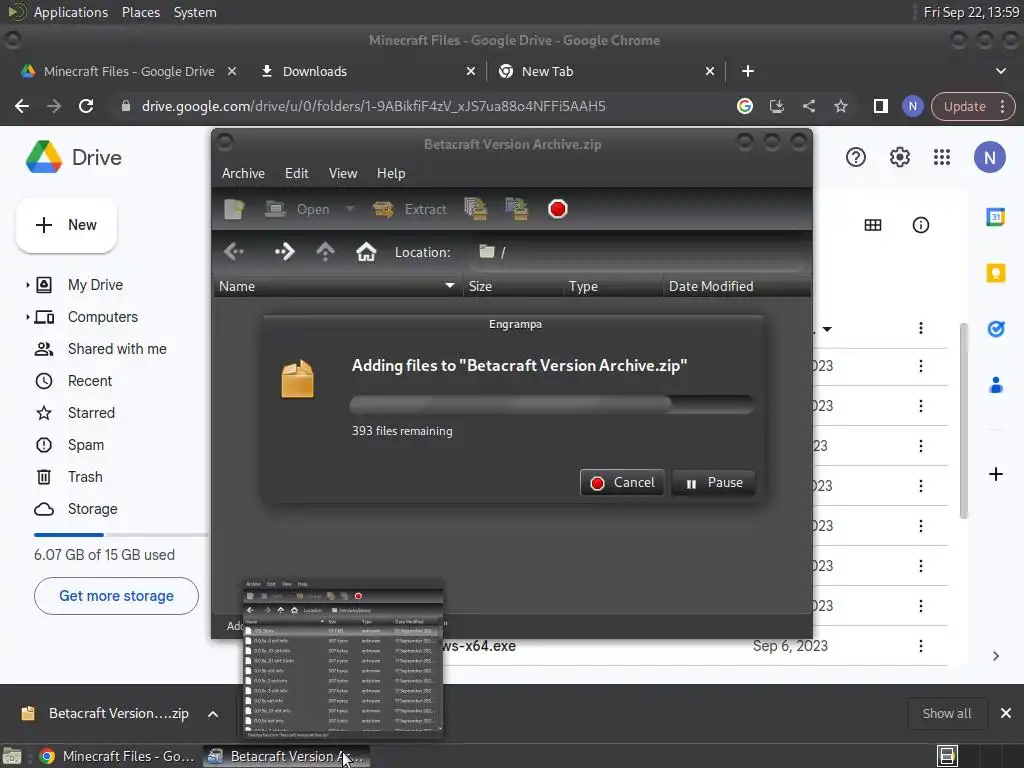
Task: Click Get more storage button
Action: click(116, 596)
